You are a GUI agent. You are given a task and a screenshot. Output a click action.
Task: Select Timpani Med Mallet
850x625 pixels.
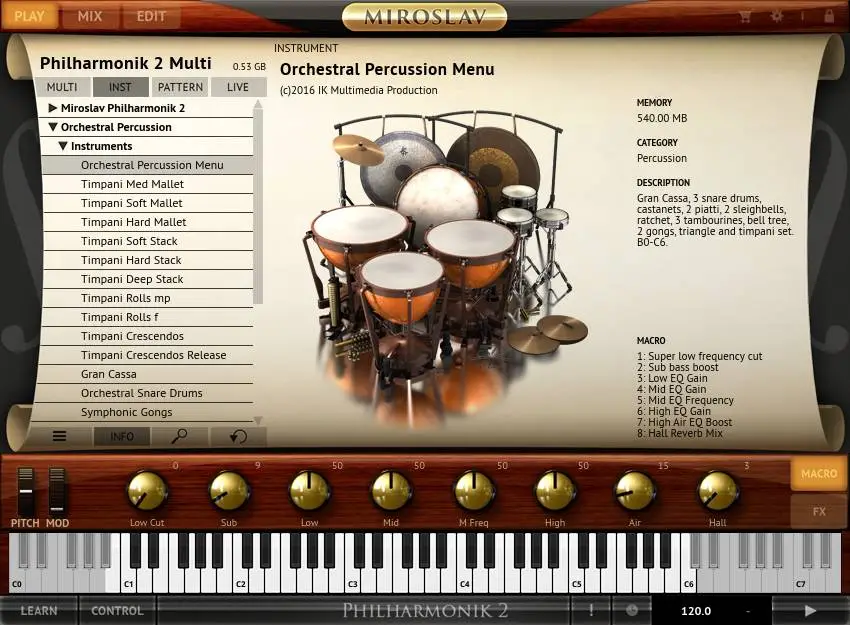click(x=147, y=184)
